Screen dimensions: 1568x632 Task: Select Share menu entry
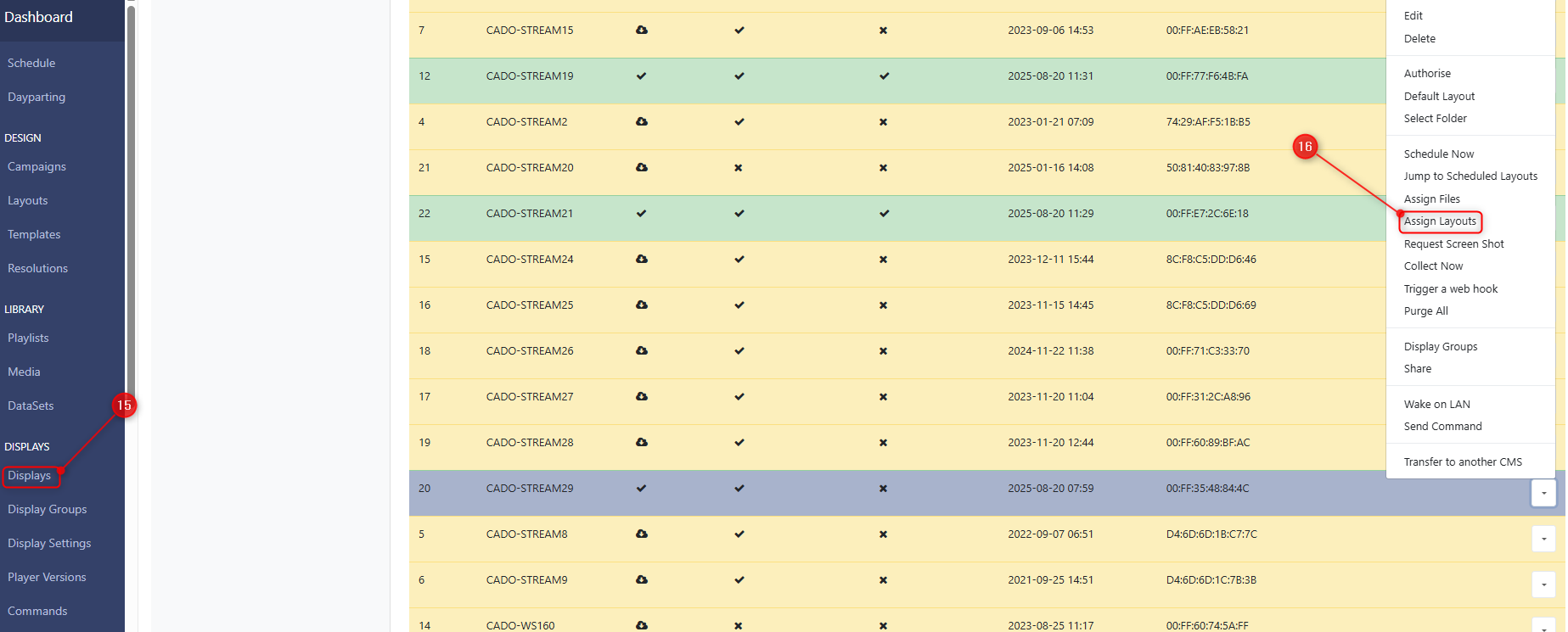tap(1417, 369)
